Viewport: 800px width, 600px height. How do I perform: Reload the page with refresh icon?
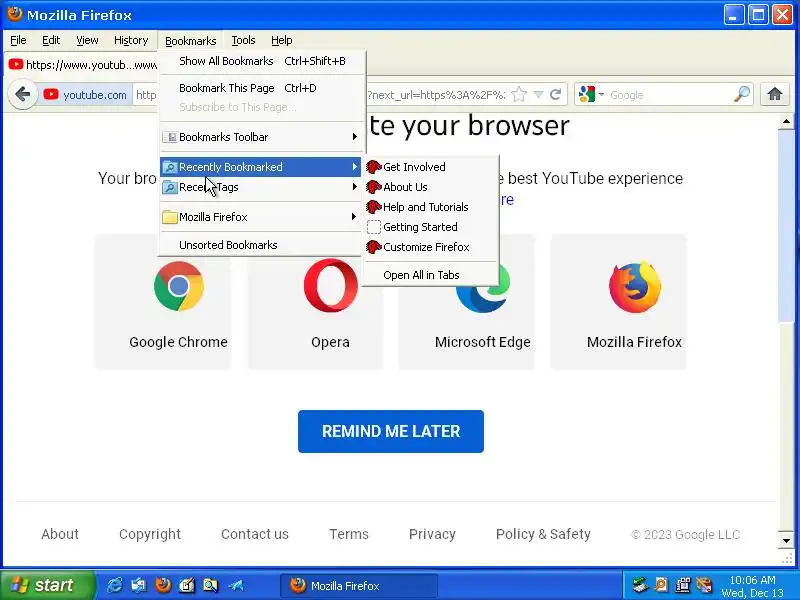tap(556, 94)
